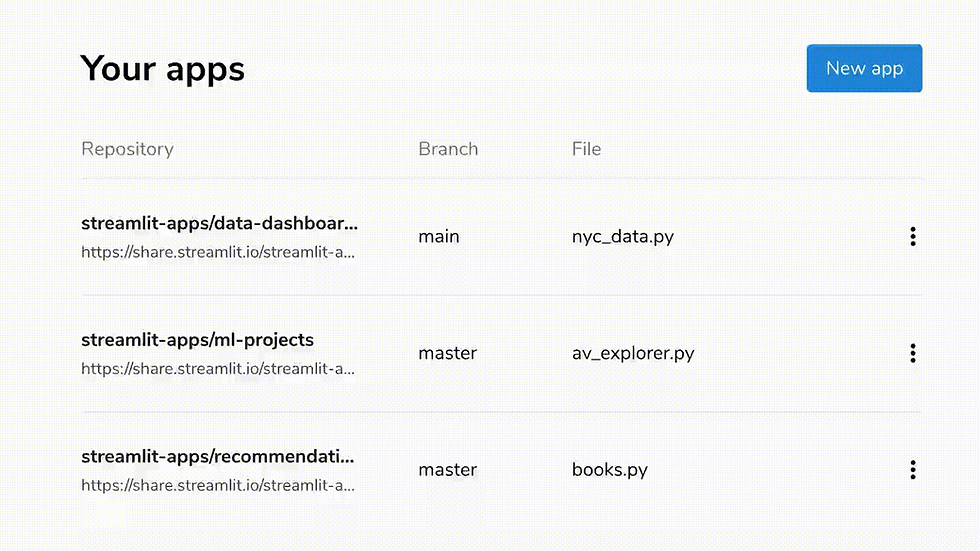Image resolution: width=980 pixels, height=551 pixels.
Task: Visit share URL under recommendation app
Action: tap(218, 485)
